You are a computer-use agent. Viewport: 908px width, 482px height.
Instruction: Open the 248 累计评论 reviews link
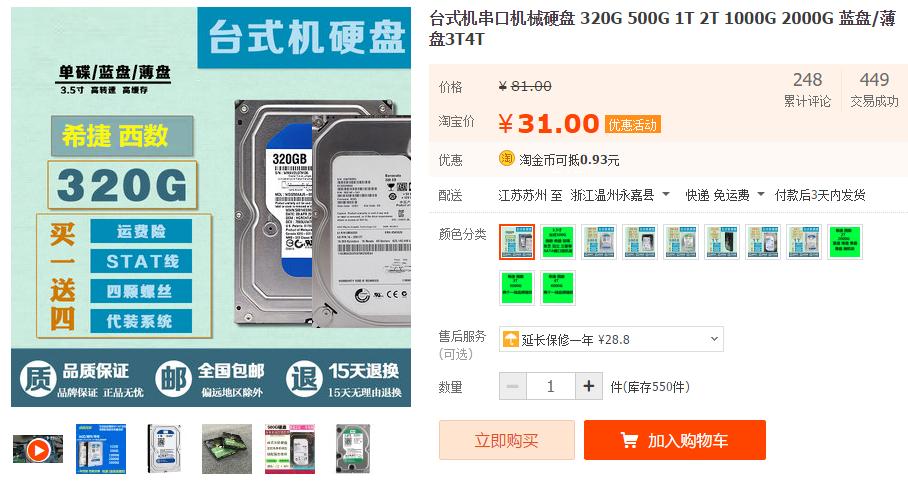807,89
